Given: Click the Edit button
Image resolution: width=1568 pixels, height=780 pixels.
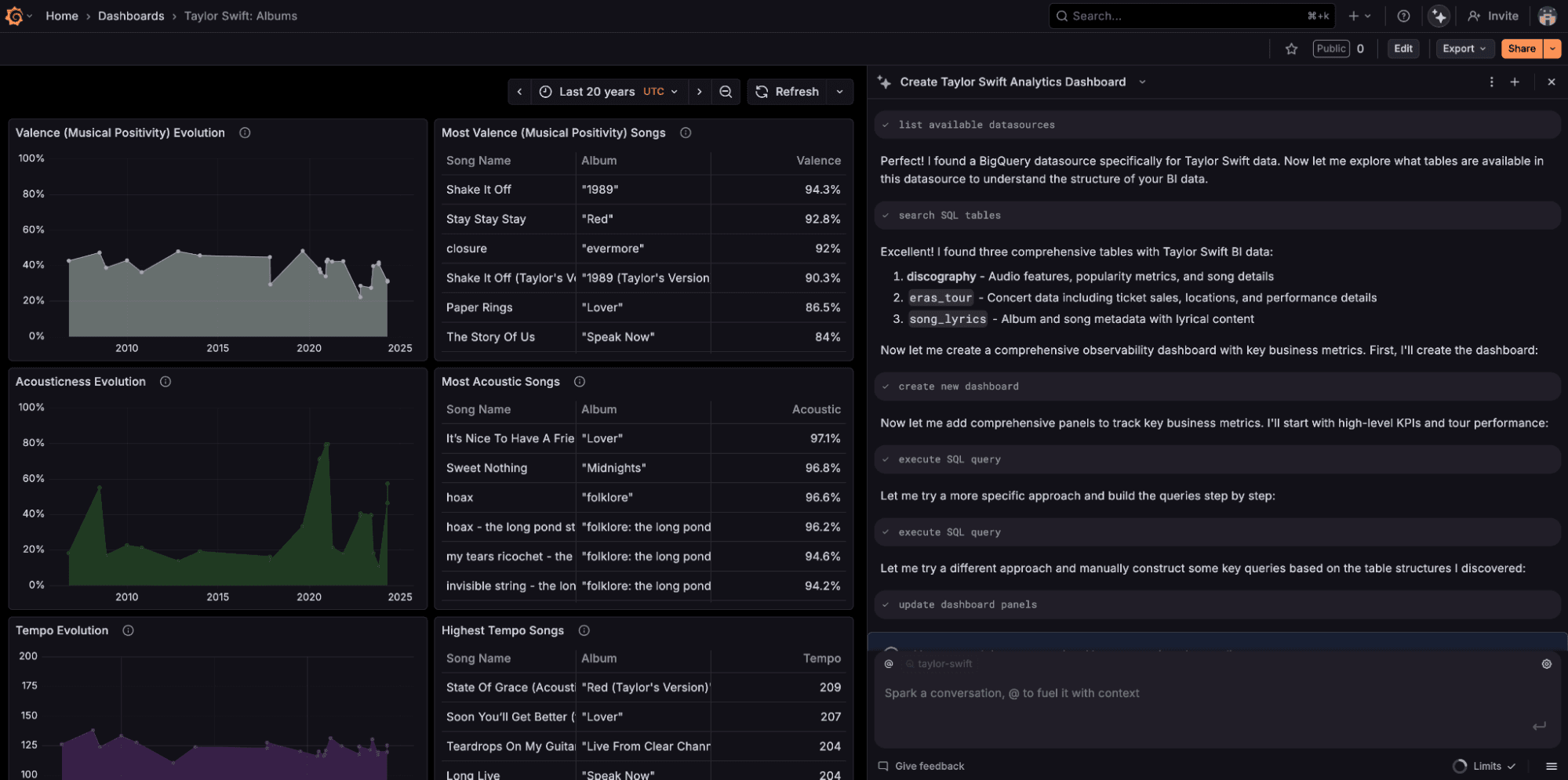Looking at the screenshot, I should (x=1403, y=48).
